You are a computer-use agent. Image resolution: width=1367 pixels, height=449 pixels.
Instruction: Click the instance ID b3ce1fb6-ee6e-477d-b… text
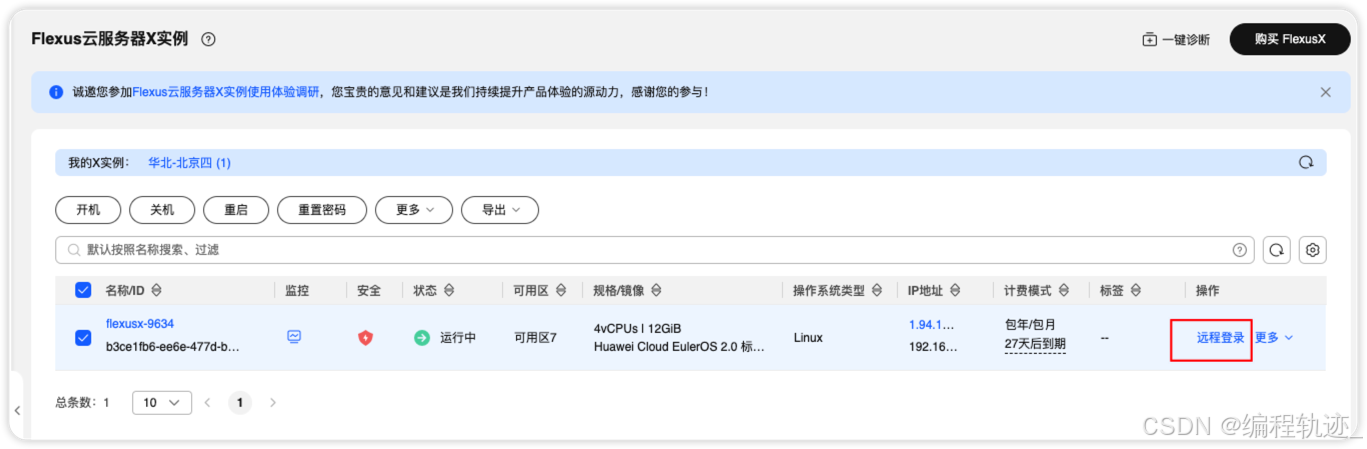click(173, 347)
